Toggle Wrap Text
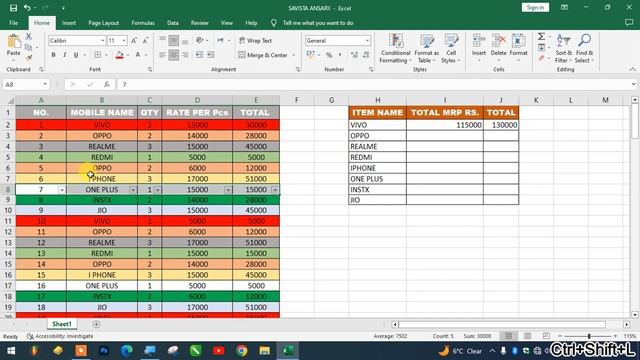The image size is (640, 360). click(x=256, y=40)
